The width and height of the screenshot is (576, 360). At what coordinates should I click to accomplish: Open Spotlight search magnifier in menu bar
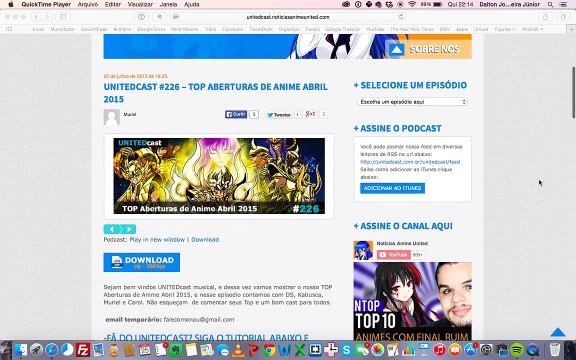click(x=550, y=4)
